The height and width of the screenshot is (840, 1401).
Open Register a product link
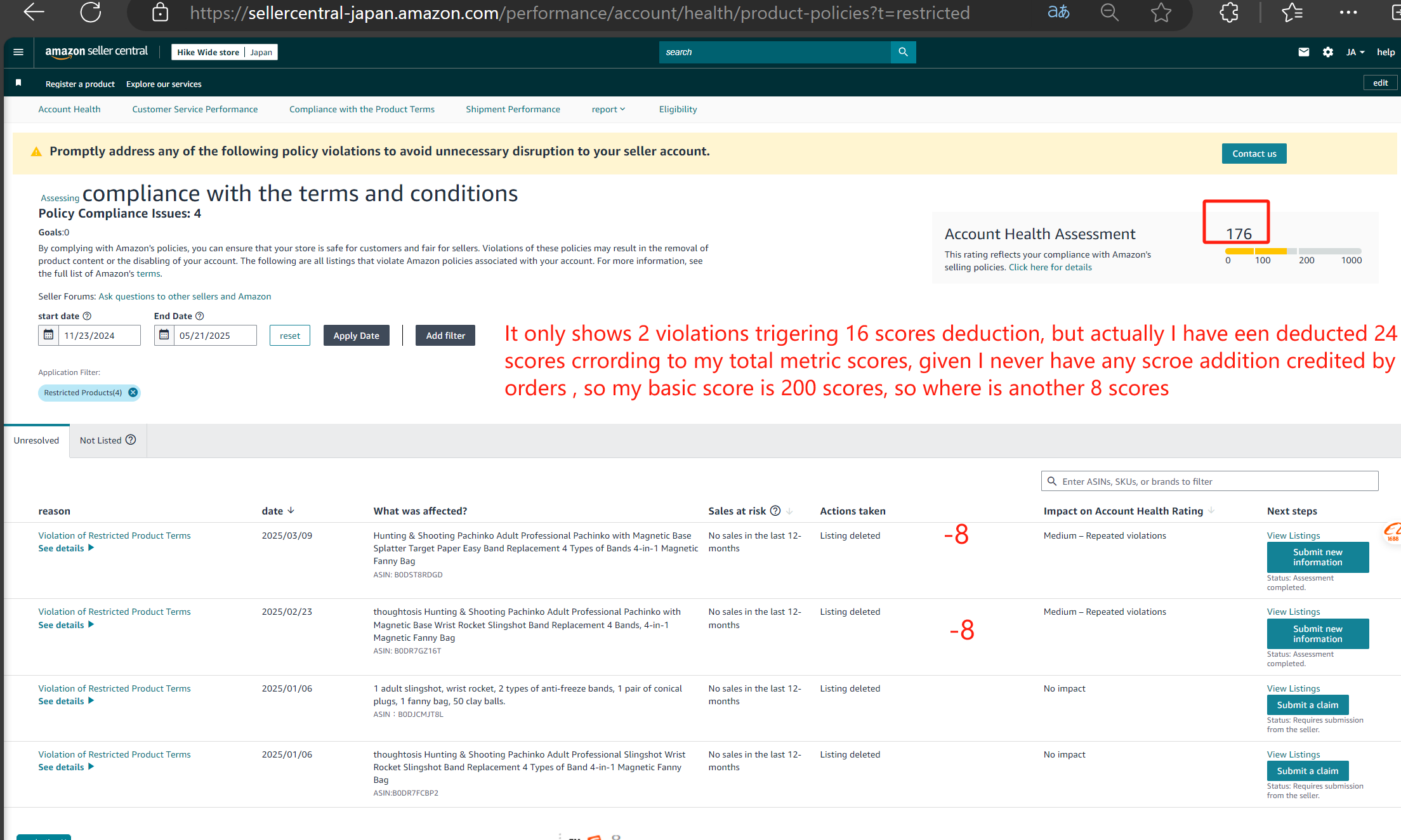[80, 84]
